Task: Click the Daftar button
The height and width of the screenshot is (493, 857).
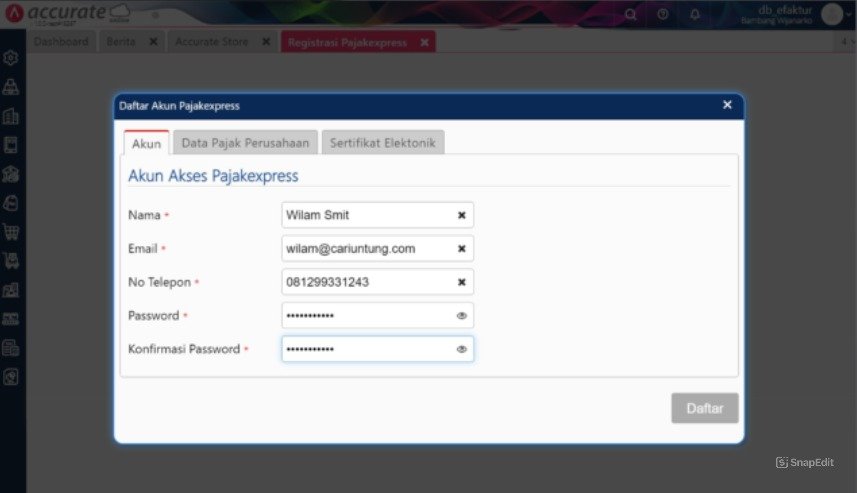Action: coord(705,408)
